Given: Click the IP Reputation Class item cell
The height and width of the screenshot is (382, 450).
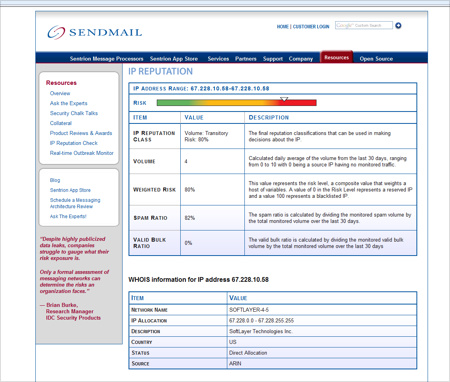Looking at the screenshot, I should point(154,136).
